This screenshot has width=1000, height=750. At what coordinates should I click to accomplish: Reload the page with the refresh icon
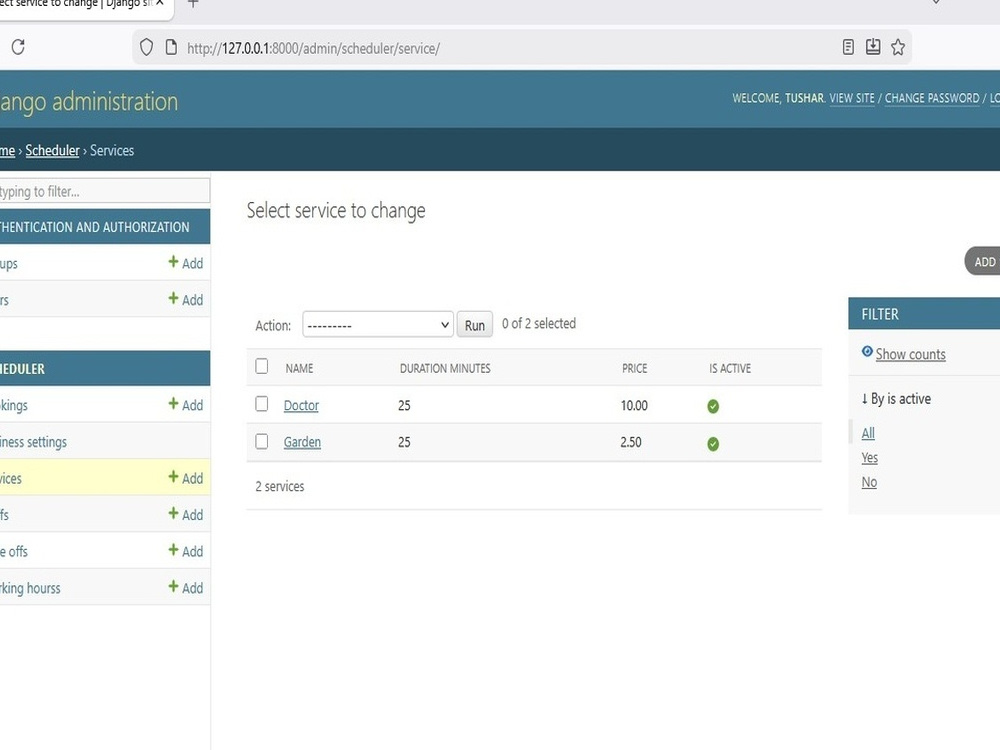[18, 47]
